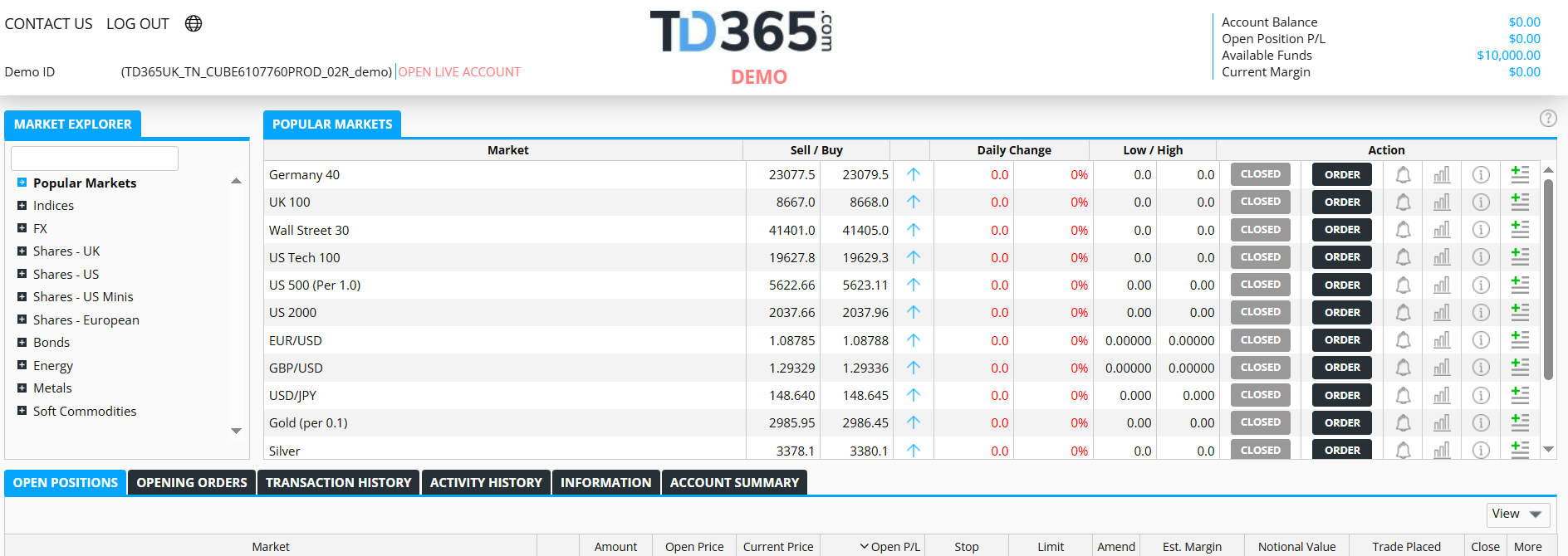Expand the Indices tree node
The width and height of the screenshot is (1568, 556).
click(x=22, y=206)
